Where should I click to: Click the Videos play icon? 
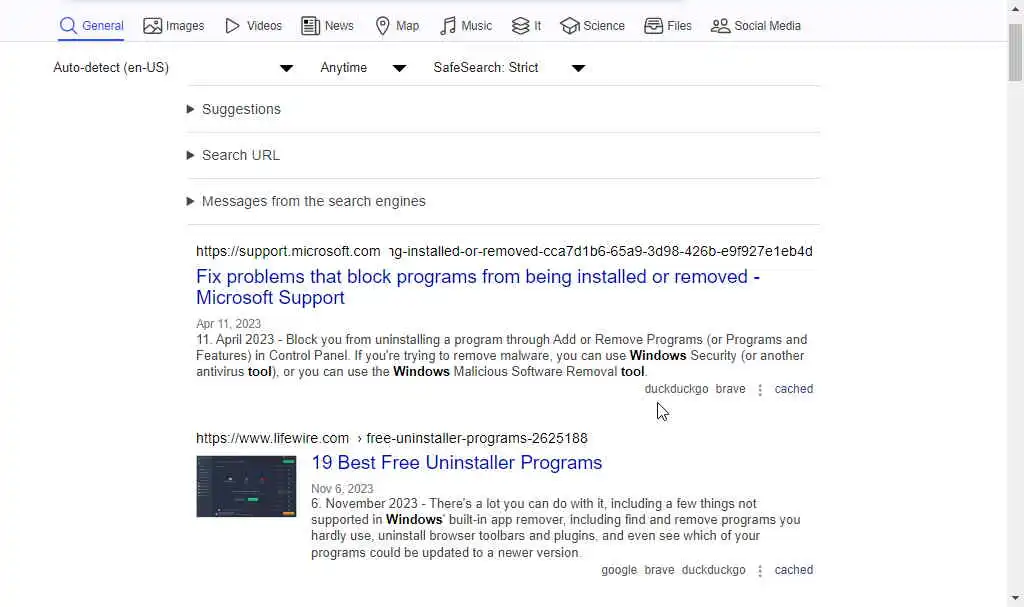click(x=232, y=25)
